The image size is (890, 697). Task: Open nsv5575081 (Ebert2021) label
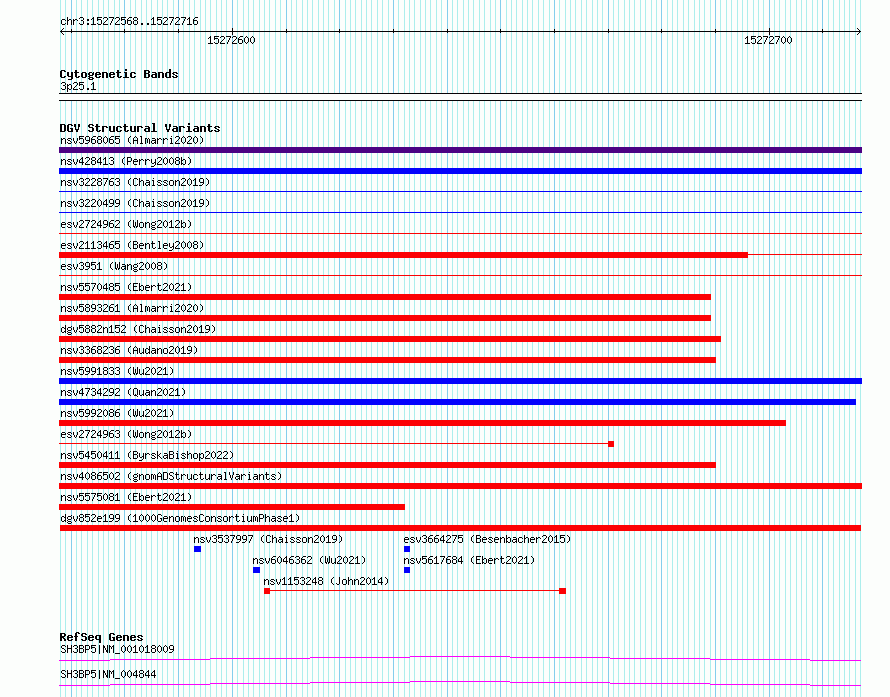[126, 497]
